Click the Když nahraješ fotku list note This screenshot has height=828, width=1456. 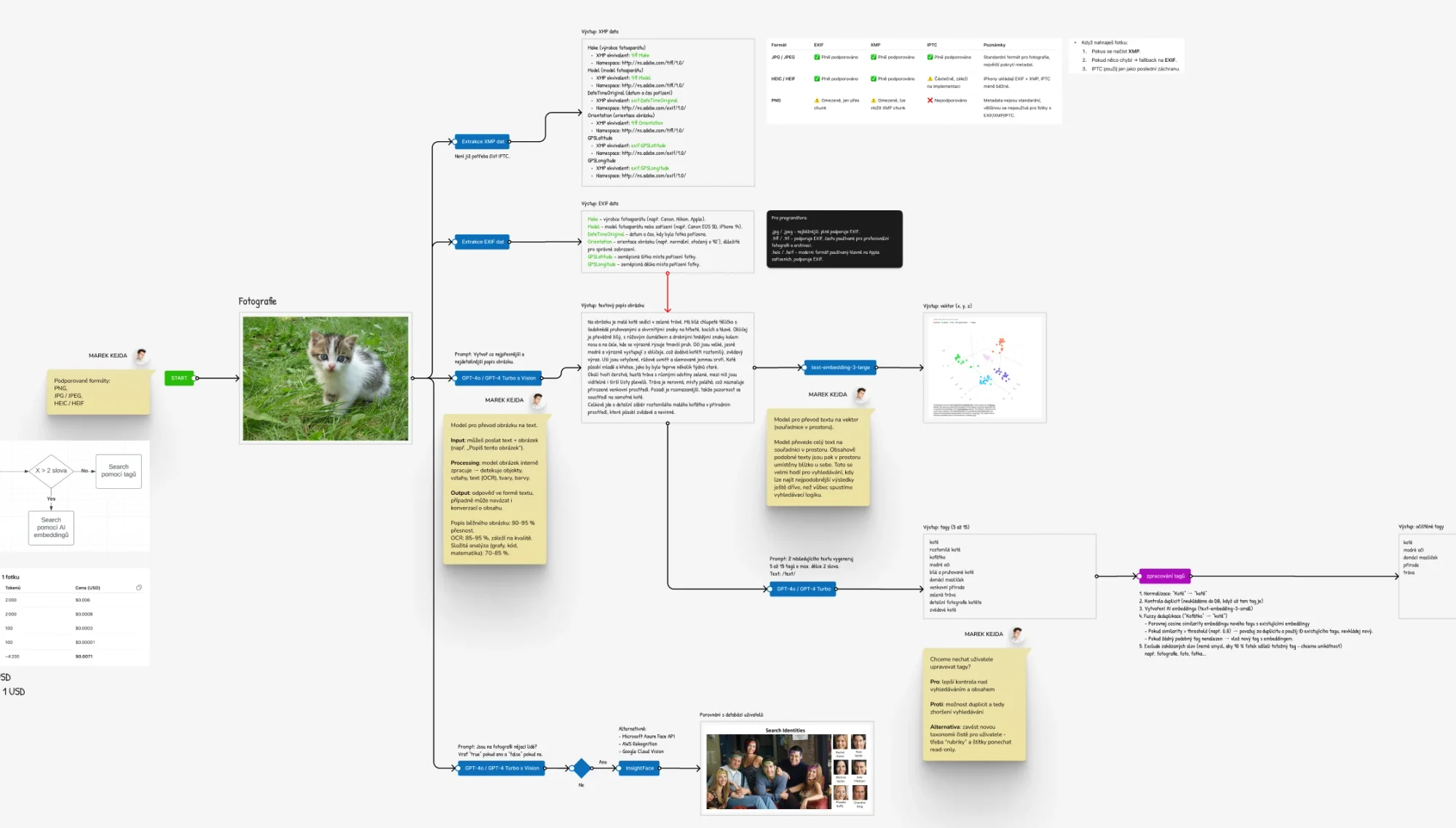coord(1127,56)
